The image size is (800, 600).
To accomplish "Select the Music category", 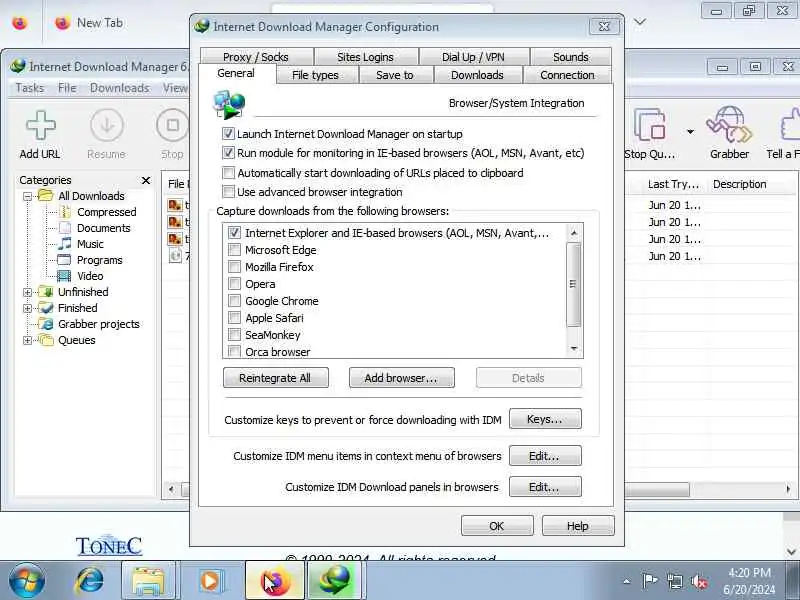I will pos(90,244).
